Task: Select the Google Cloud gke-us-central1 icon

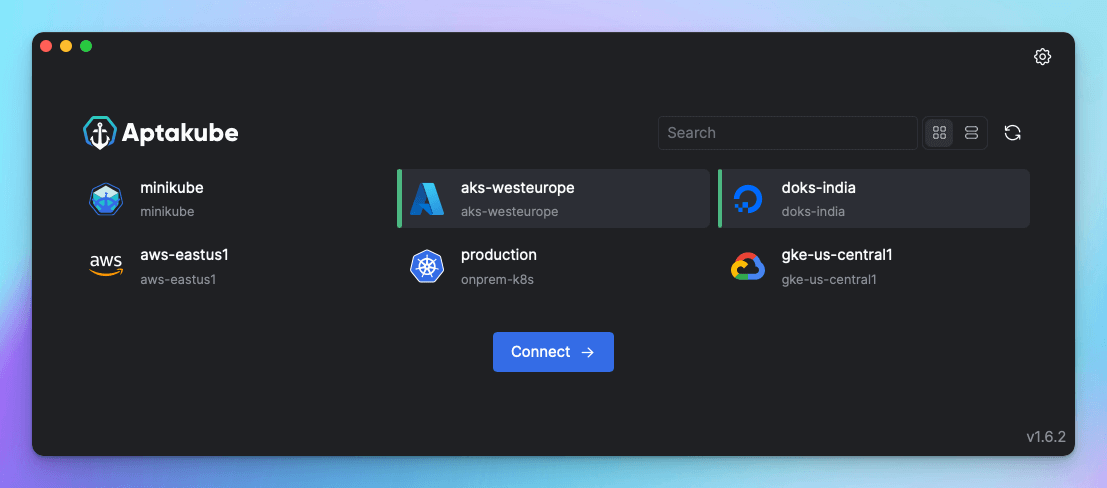Action: click(748, 266)
